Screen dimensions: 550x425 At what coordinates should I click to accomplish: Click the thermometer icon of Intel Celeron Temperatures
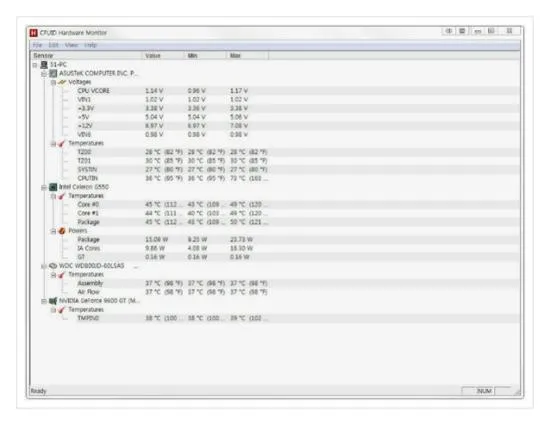(62, 196)
